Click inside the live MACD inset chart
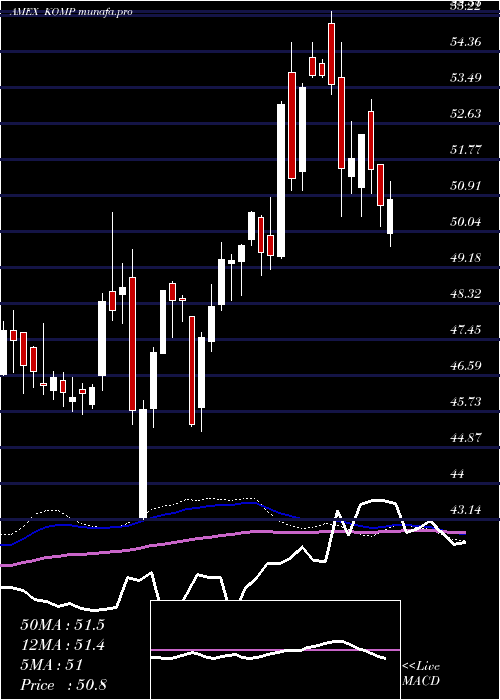 (275, 650)
